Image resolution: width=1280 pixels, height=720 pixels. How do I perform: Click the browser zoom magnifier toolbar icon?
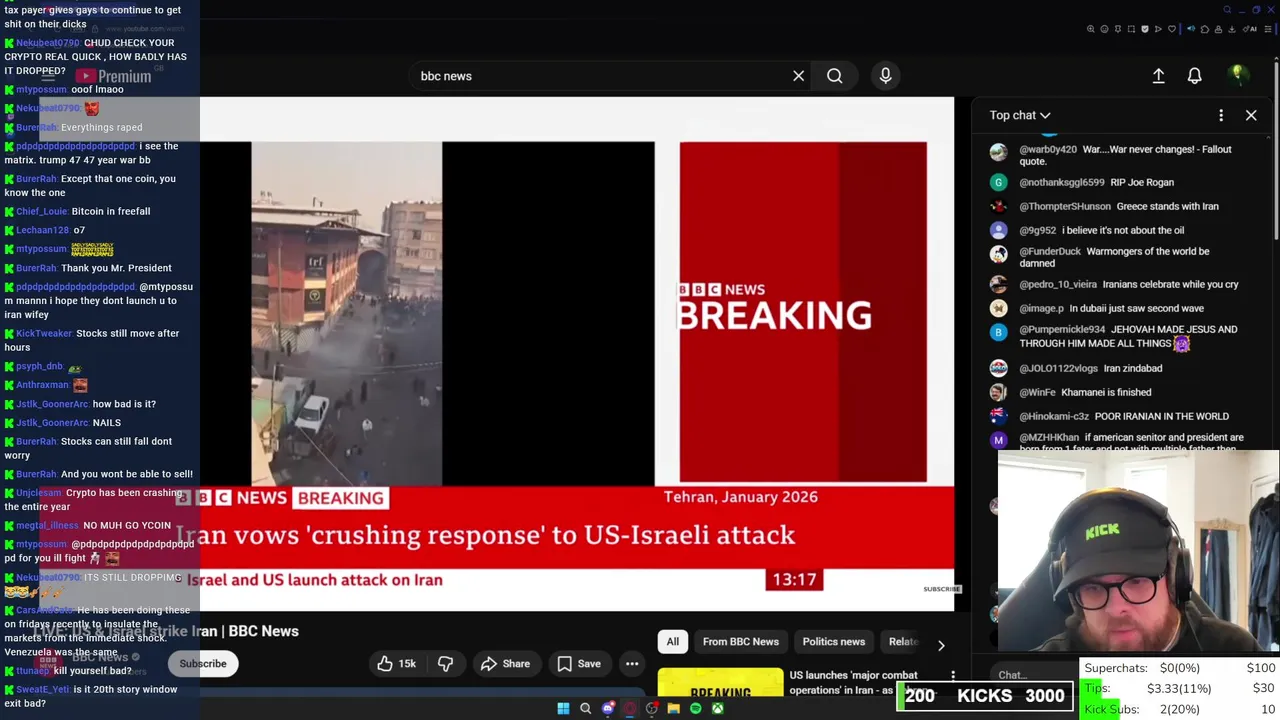[x=1091, y=29]
